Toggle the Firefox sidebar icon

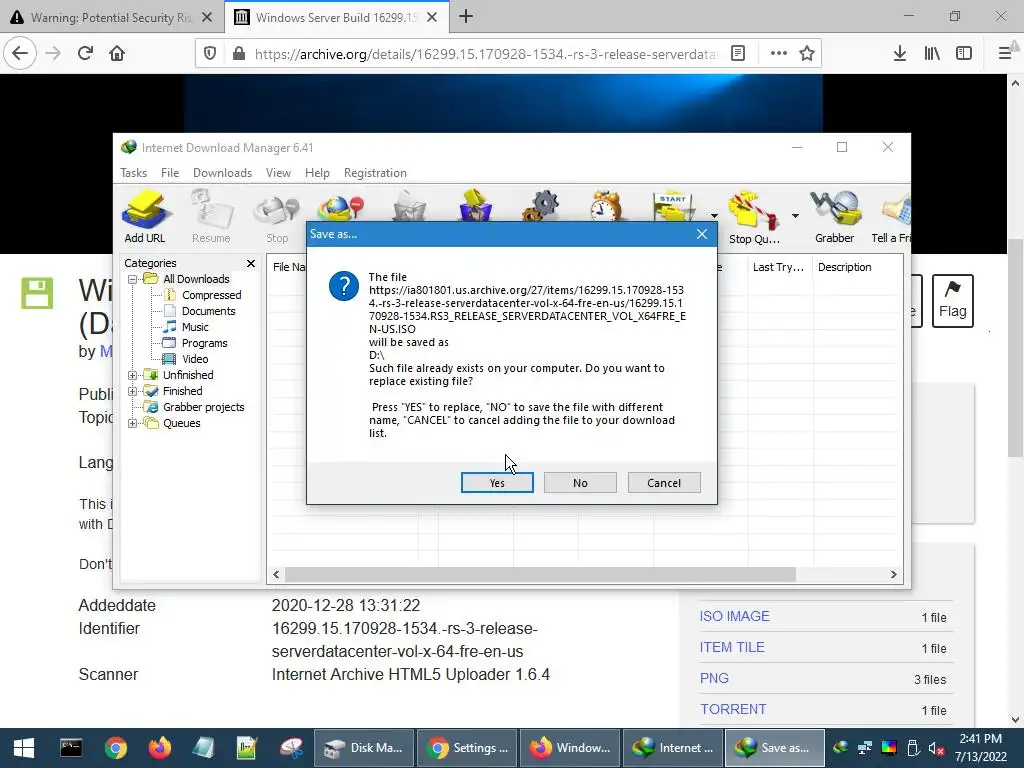click(964, 54)
